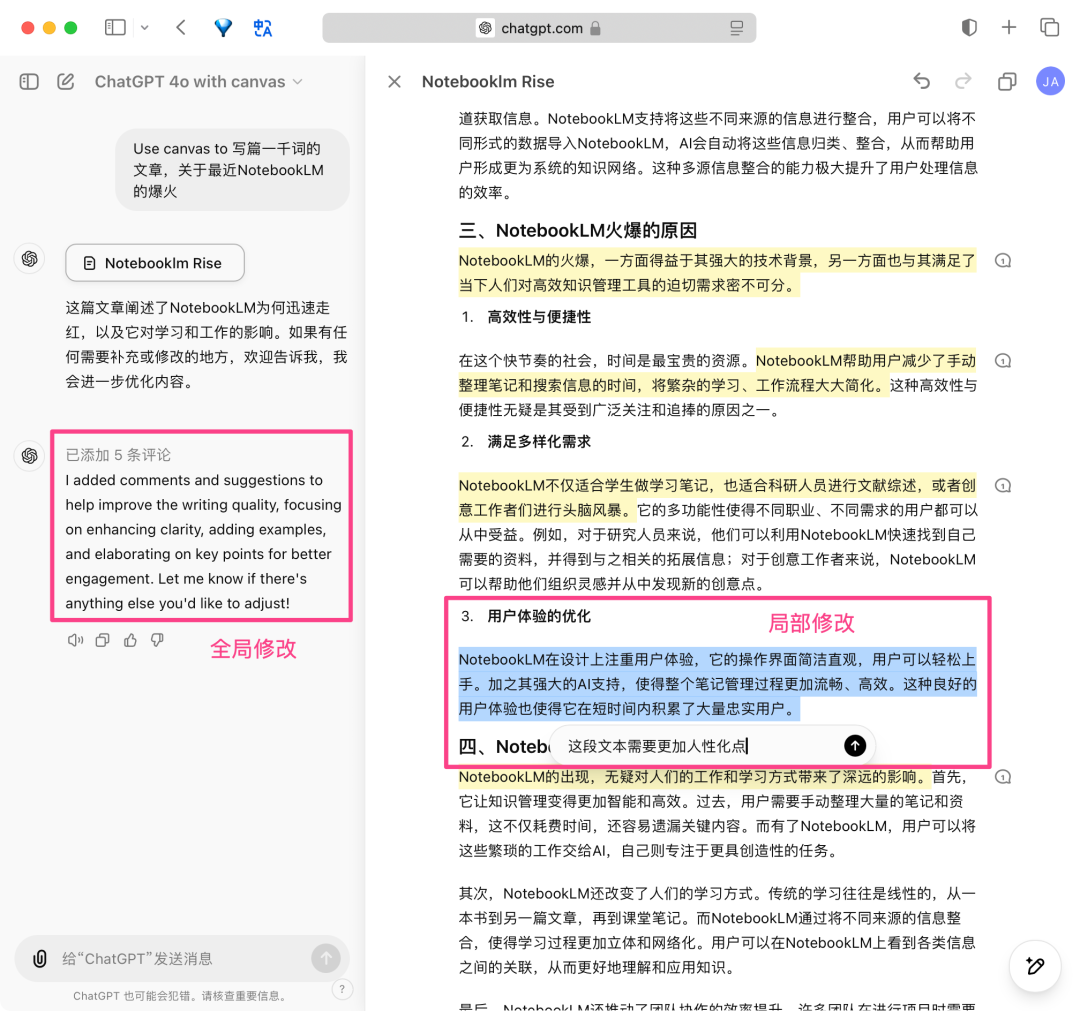
Task: Close the canvas with the X icon
Action: (x=395, y=82)
